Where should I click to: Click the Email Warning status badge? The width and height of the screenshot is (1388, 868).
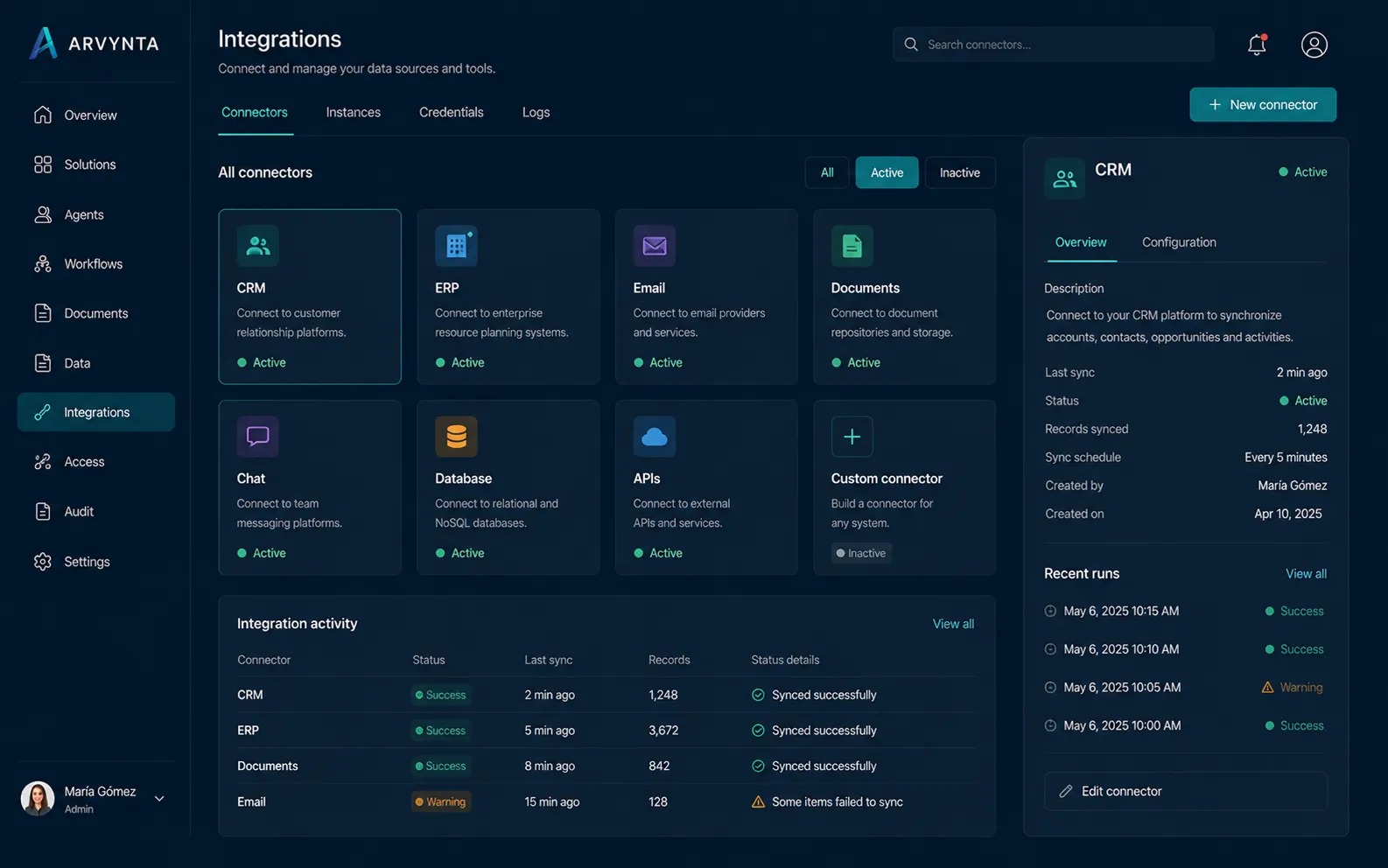441,801
